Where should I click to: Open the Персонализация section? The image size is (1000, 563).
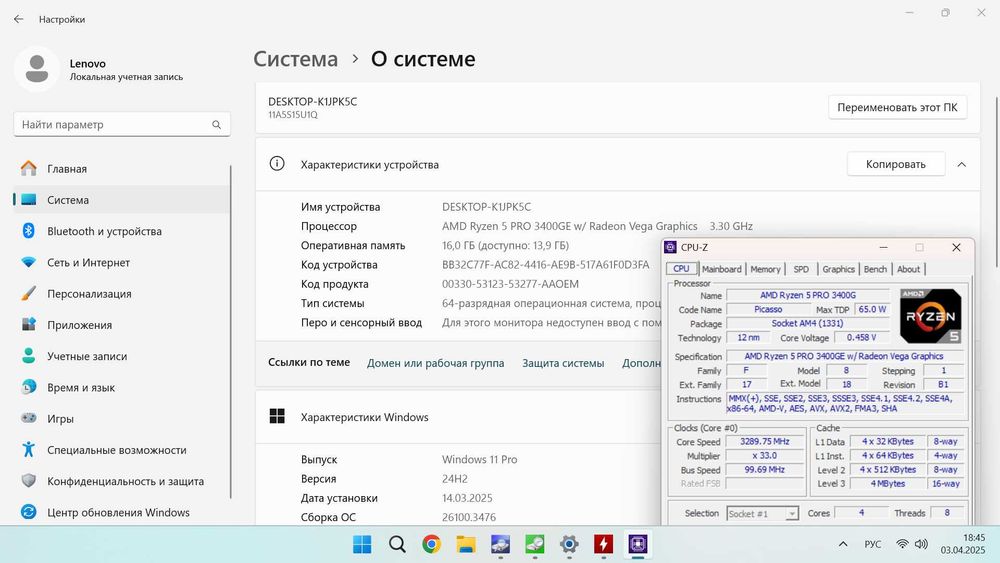point(121,294)
